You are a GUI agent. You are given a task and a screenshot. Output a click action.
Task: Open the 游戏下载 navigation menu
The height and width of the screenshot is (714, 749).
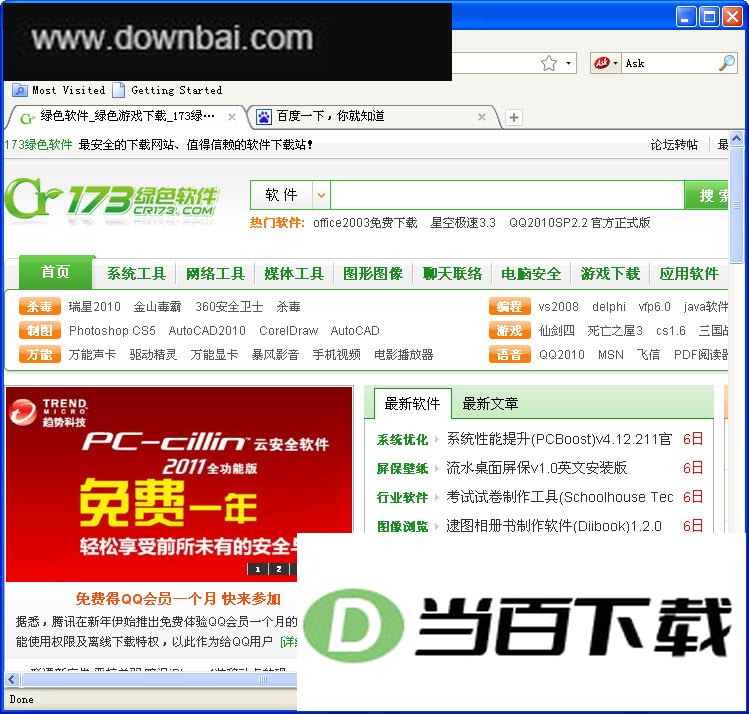pyautogui.click(x=610, y=274)
